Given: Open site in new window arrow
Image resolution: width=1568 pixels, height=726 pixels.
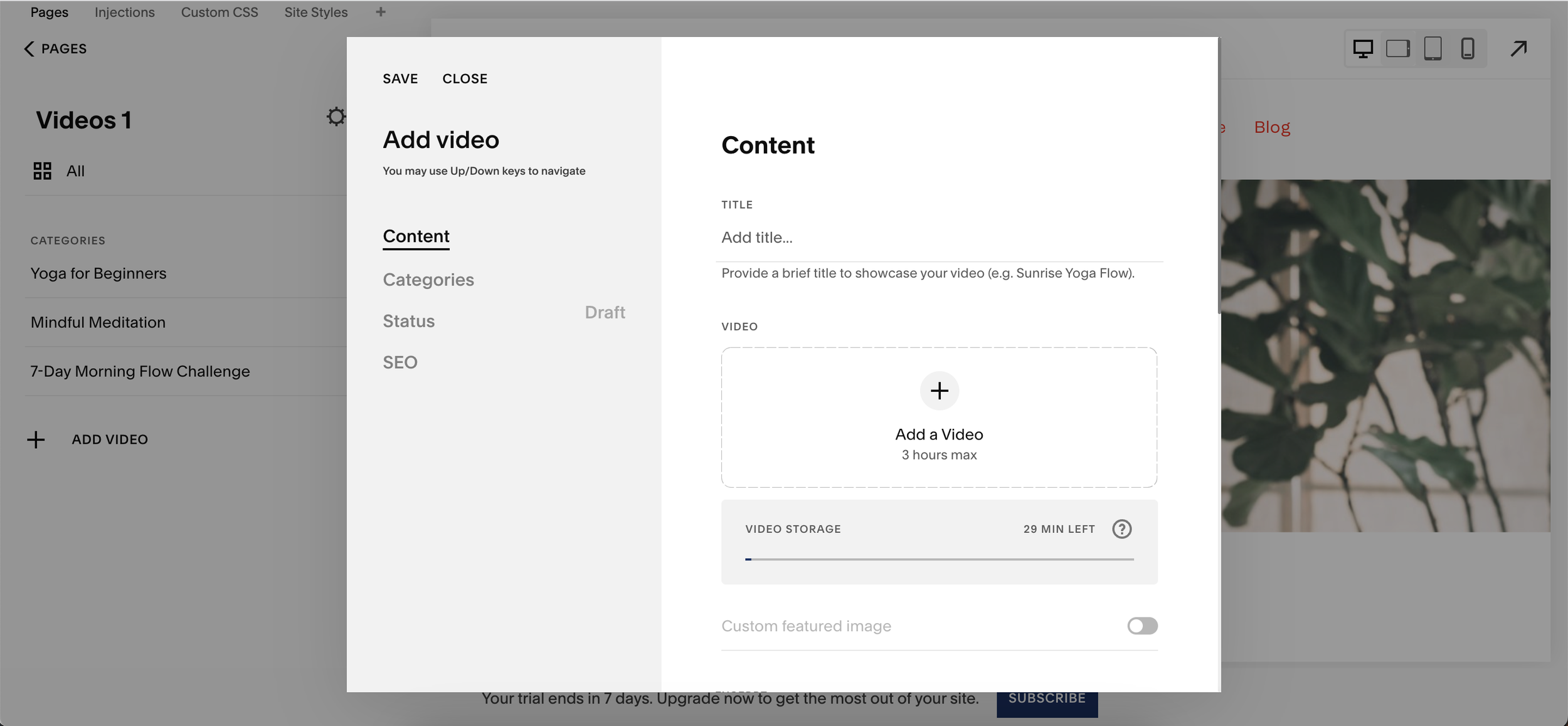Looking at the screenshot, I should point(1518,49).
